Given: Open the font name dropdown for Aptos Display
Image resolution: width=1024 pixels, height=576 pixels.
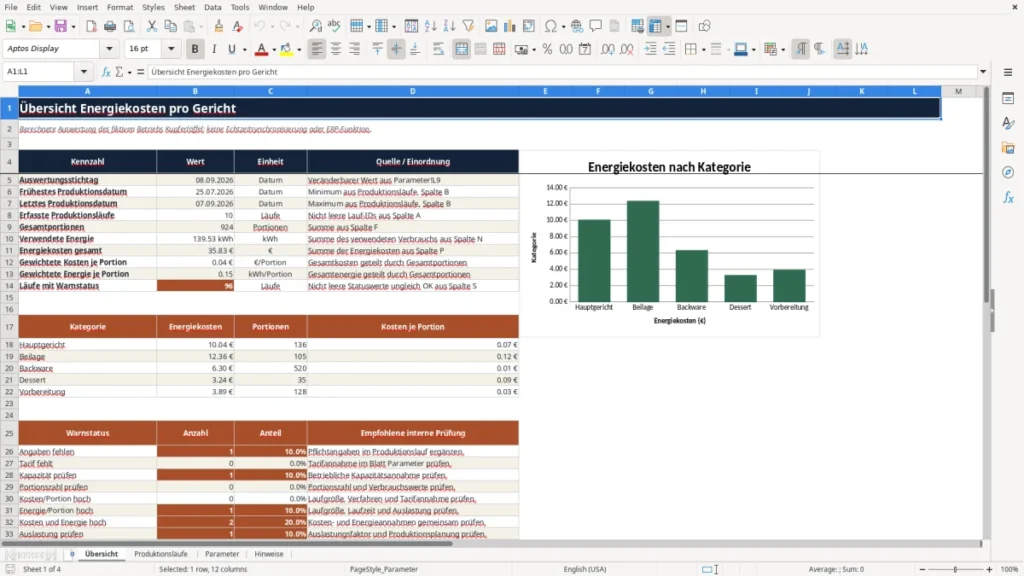Looking at the screenshot, I should 109,49.
